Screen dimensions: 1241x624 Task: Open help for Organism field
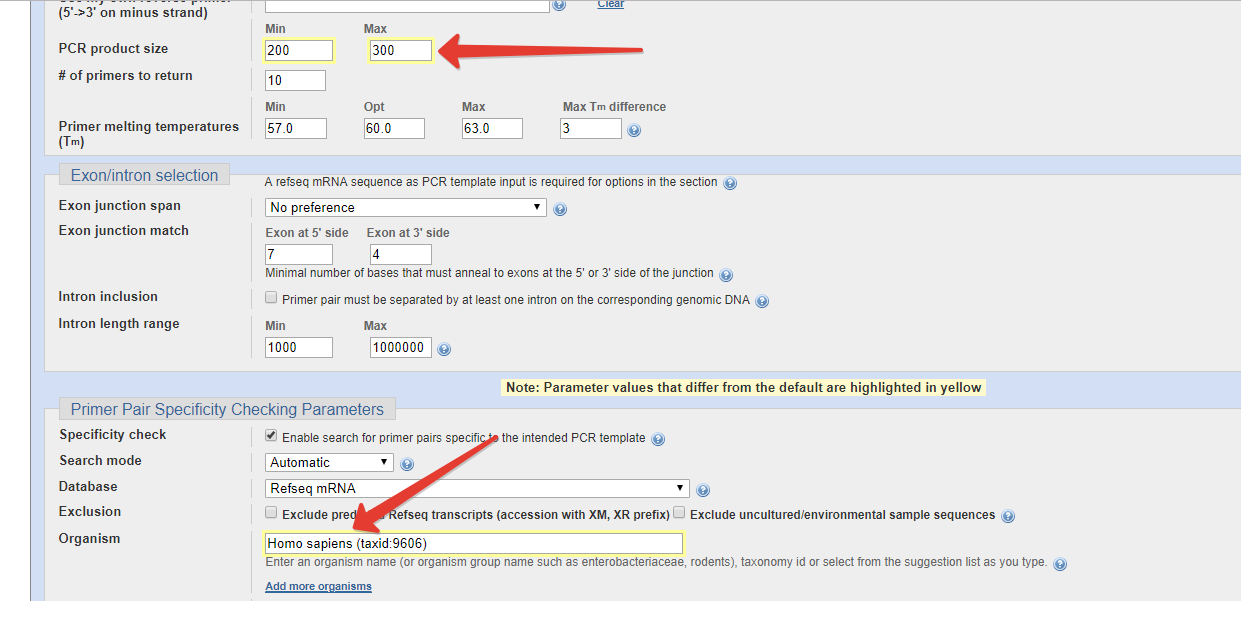(x=1060, y=564)
